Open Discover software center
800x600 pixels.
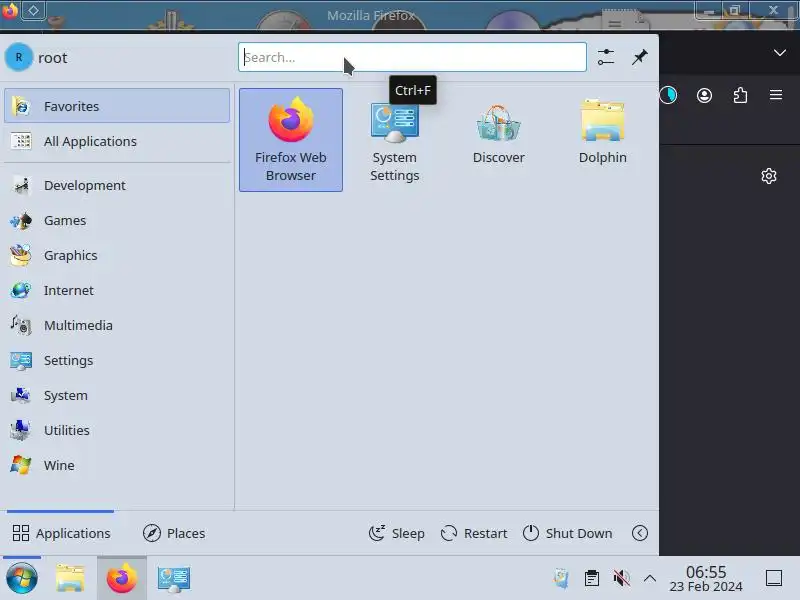498,140
